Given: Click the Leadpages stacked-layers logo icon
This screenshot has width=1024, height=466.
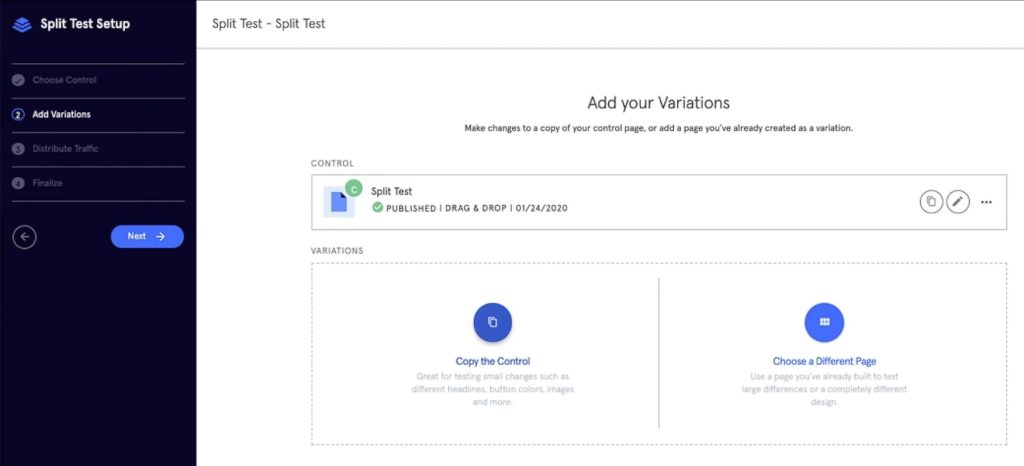Looking at the screenshot, I should tap(22, 25).
